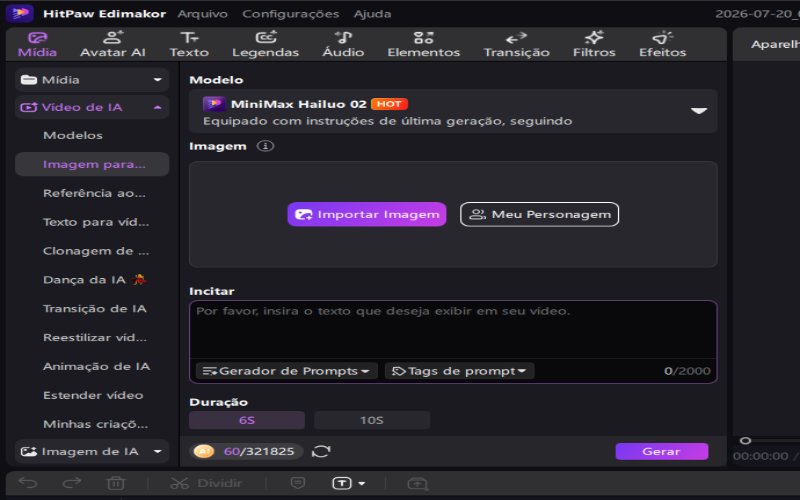Select the 6S duration option
Viewport: 800px width, 500px height.
247,420
